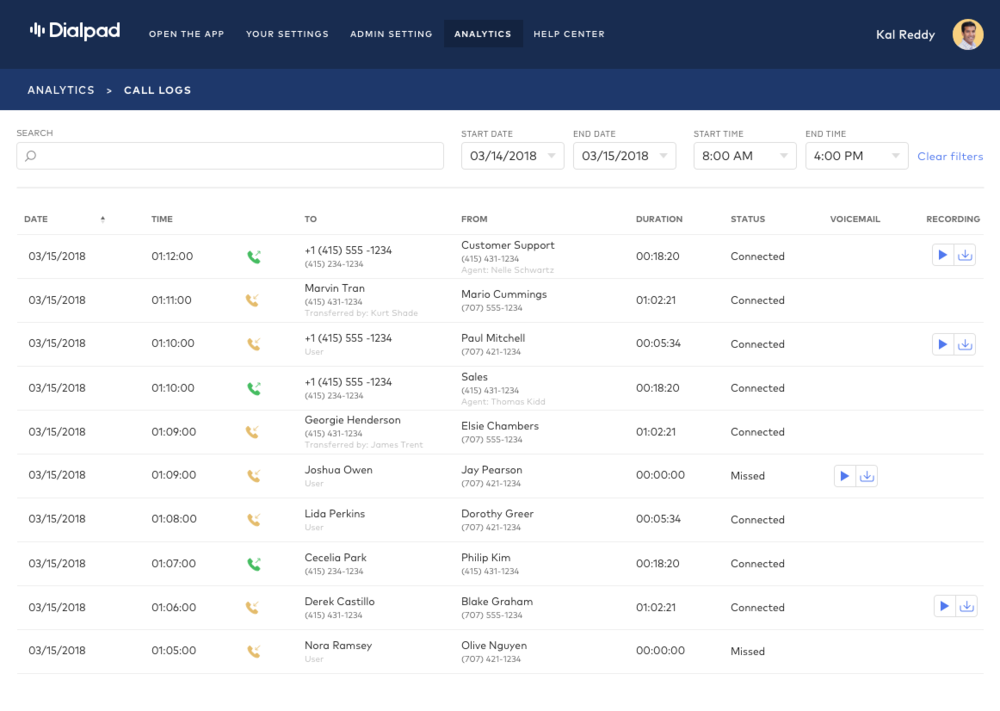Image resolution: width=1000 pixels, height=711 pixels.
Task: Click the search magnifier icon
Action: 31,156
